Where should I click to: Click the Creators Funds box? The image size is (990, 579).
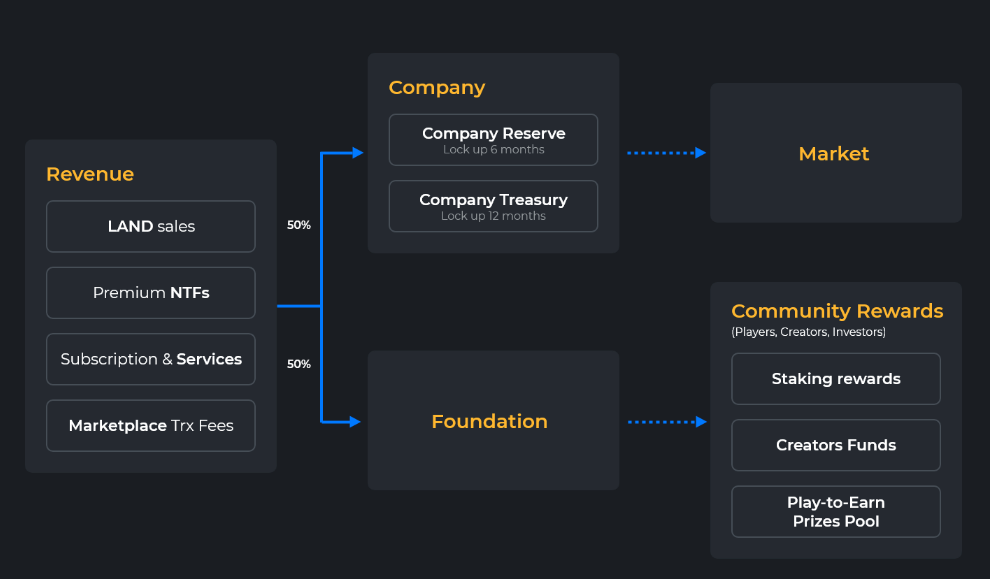836,445
